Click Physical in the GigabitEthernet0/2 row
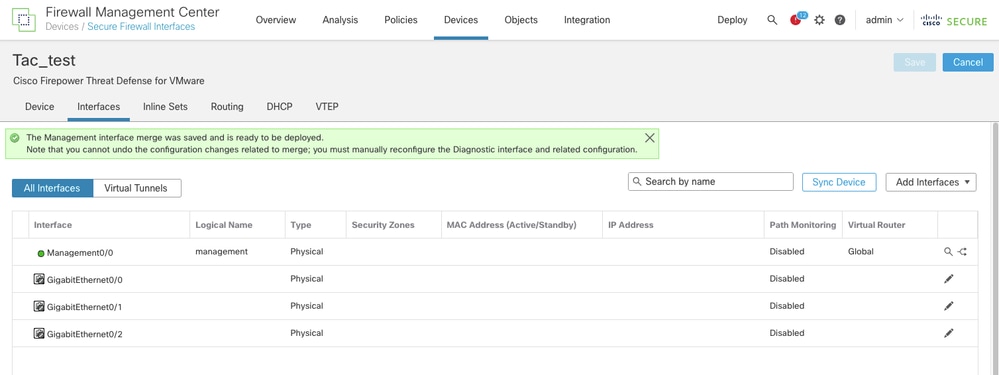 (x=307, y=333)
